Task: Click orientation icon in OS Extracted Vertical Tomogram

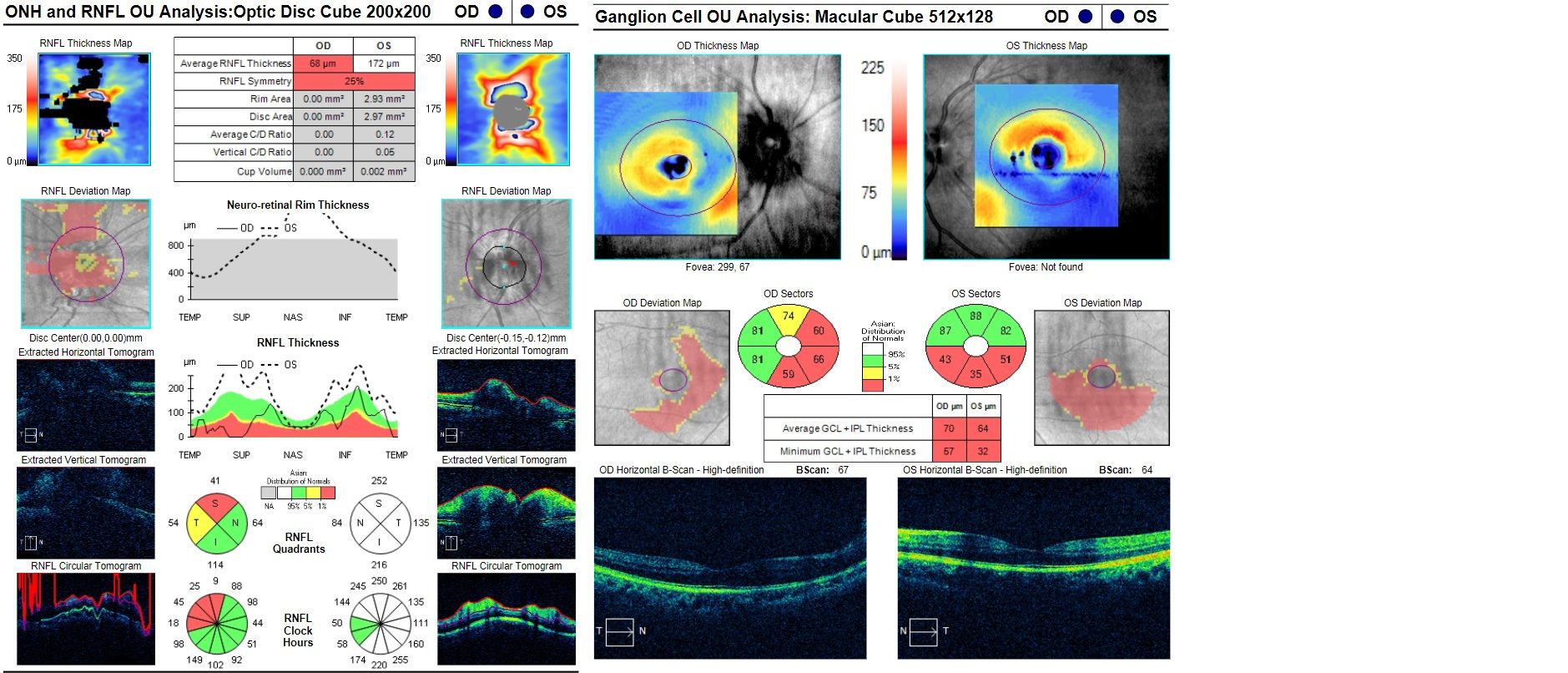Action: tap(451, 543)
